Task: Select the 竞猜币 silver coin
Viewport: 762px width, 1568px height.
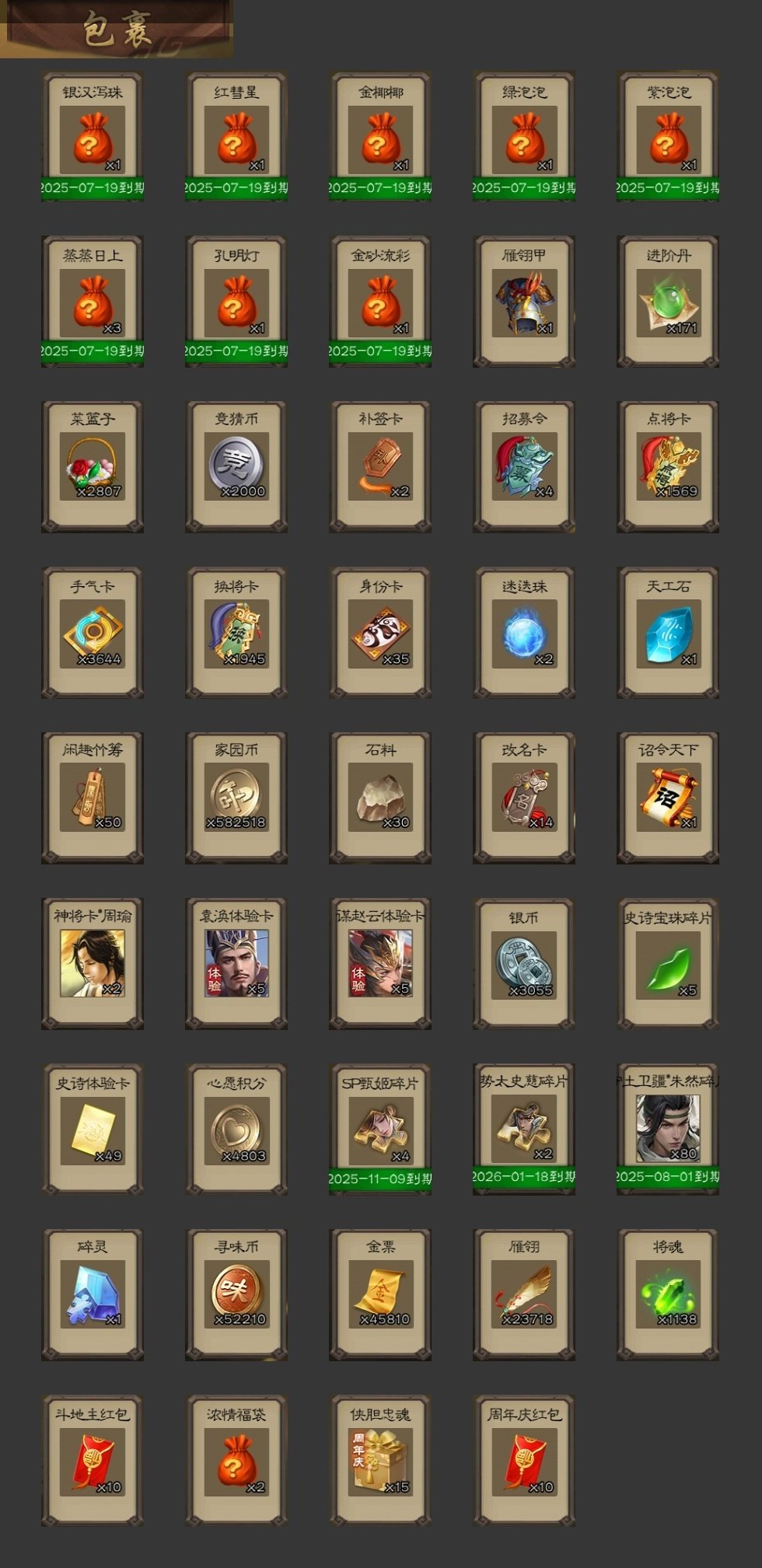Action: coord(236,466)
